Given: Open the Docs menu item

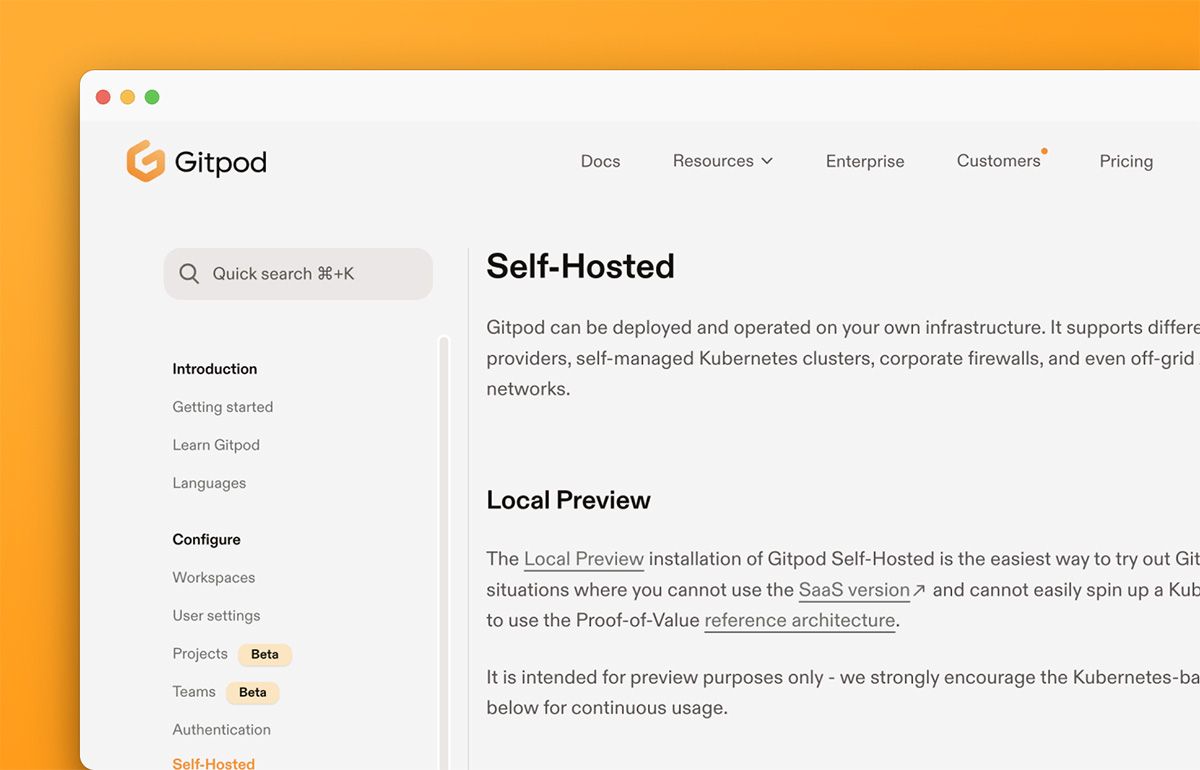Looking at the screenshot, I should coord(600,161).
